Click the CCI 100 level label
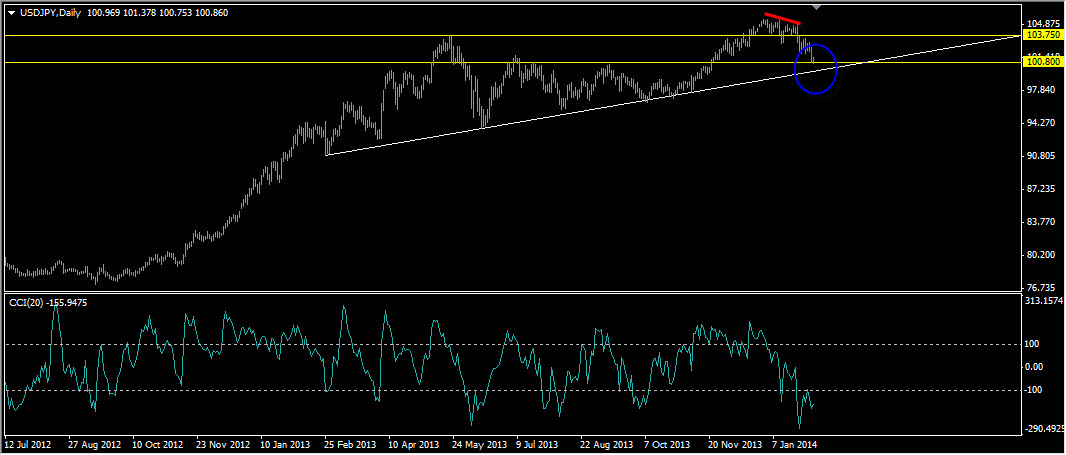Screen dimensions: 1066x455 coord(1033,344)
